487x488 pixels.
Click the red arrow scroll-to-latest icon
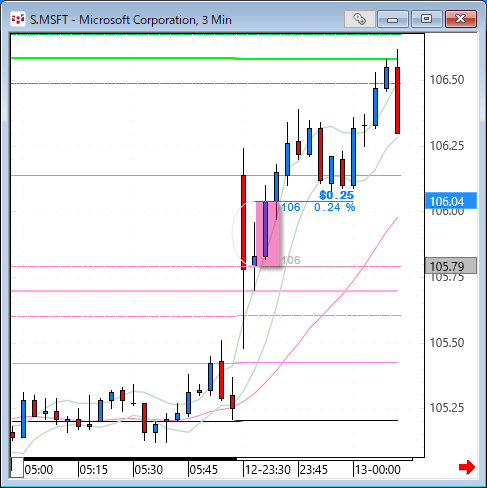click(467, 467)
